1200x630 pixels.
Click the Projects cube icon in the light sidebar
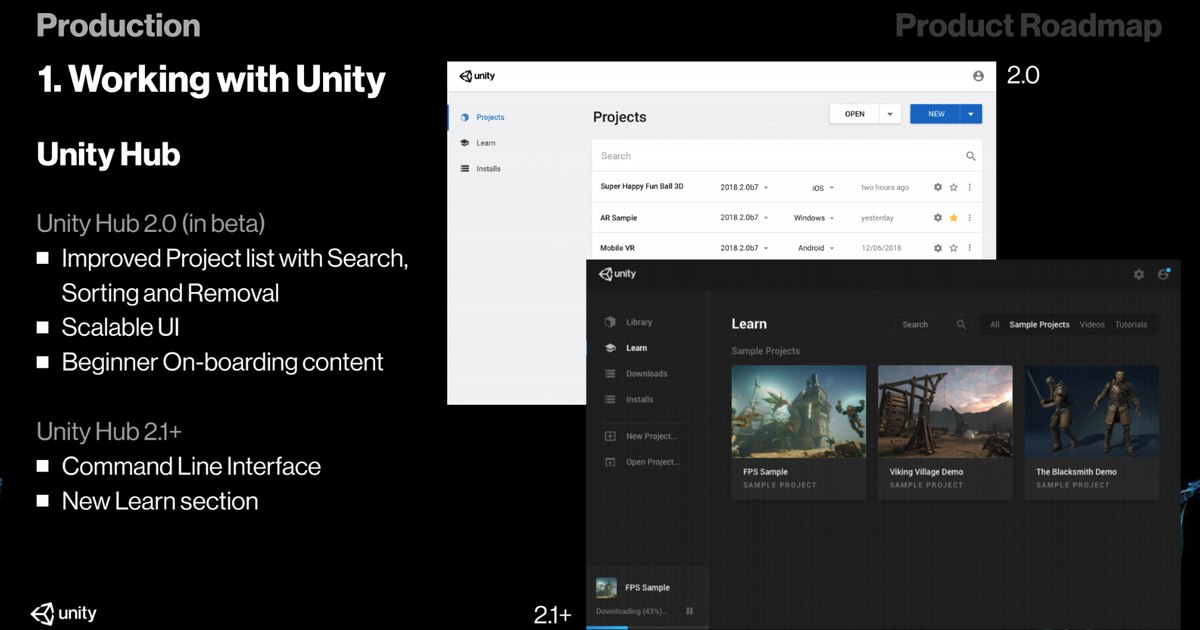464,117
